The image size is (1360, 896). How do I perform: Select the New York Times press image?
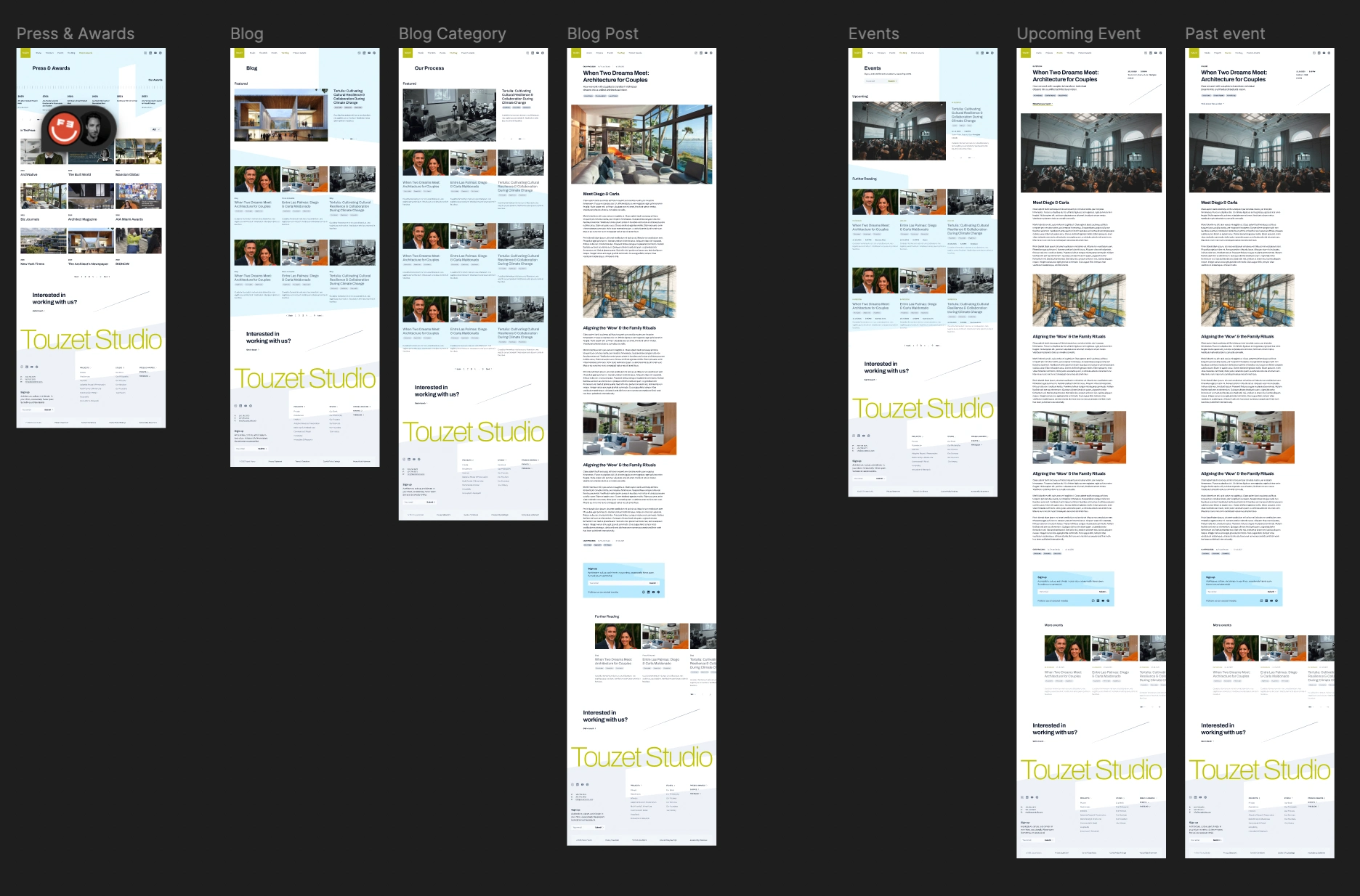pyautogui.click(x=44, y=242)
